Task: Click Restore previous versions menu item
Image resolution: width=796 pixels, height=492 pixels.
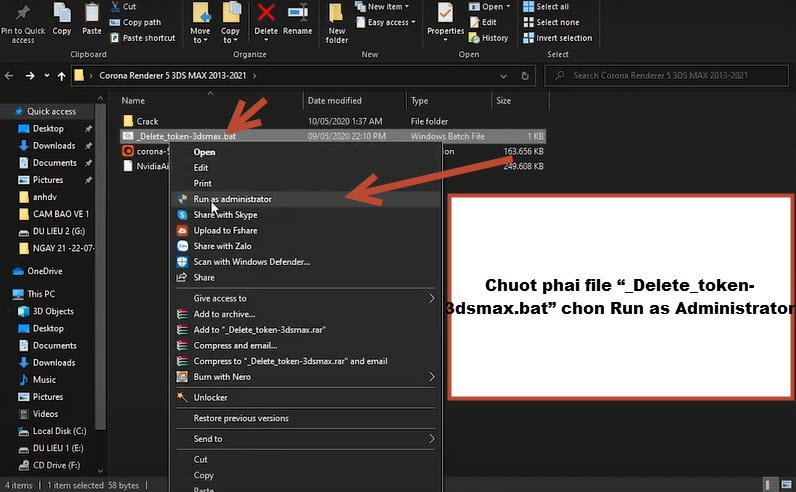Action: (241, 418)
